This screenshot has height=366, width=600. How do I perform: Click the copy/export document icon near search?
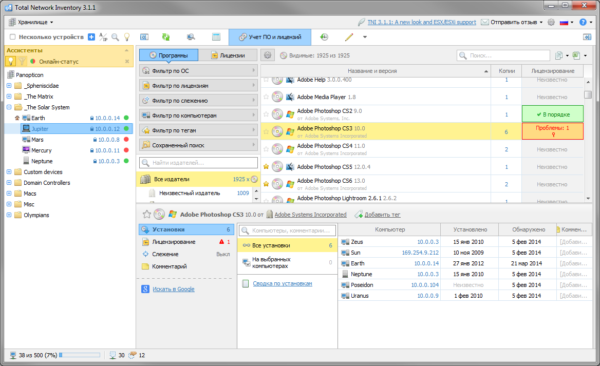(x=559, y=56)
